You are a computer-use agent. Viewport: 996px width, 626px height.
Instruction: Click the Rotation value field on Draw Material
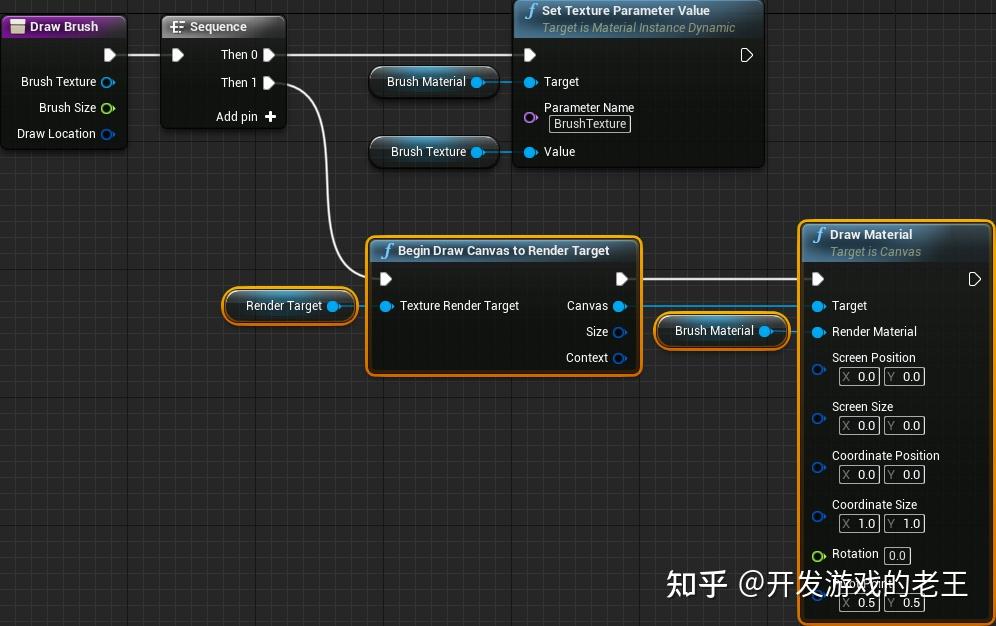897,555
